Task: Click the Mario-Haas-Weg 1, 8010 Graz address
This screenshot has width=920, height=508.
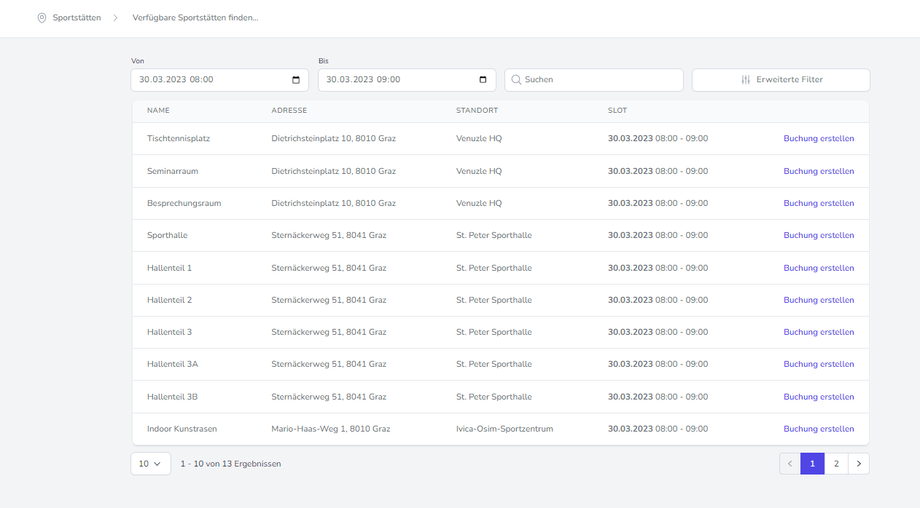Action: click(x=331, y=429)
